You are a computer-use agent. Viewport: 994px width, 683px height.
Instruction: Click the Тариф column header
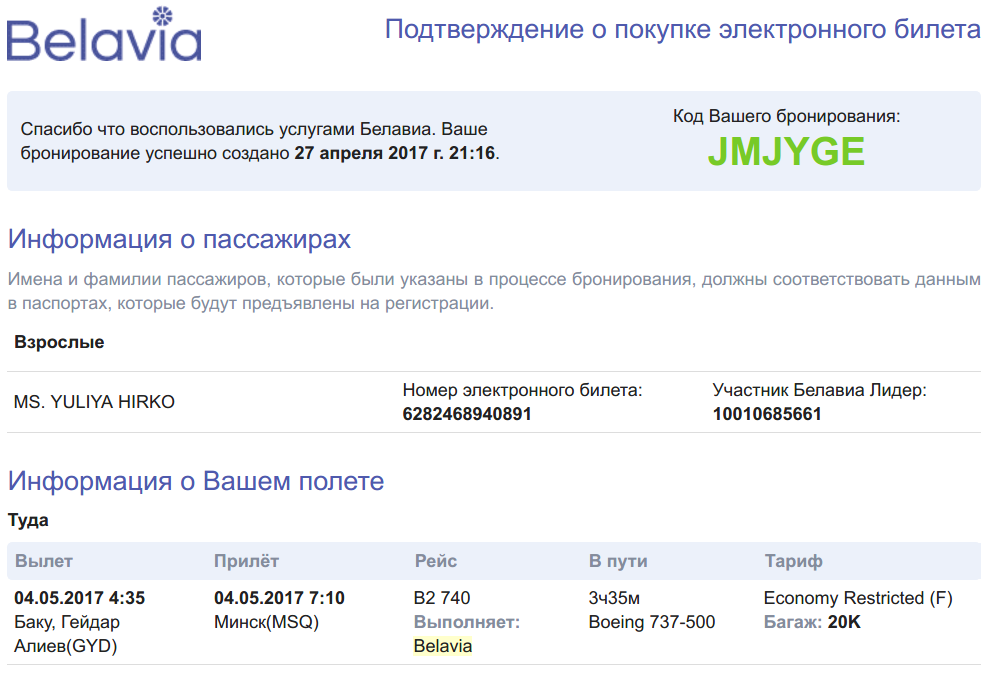click(x=793, y=561)
